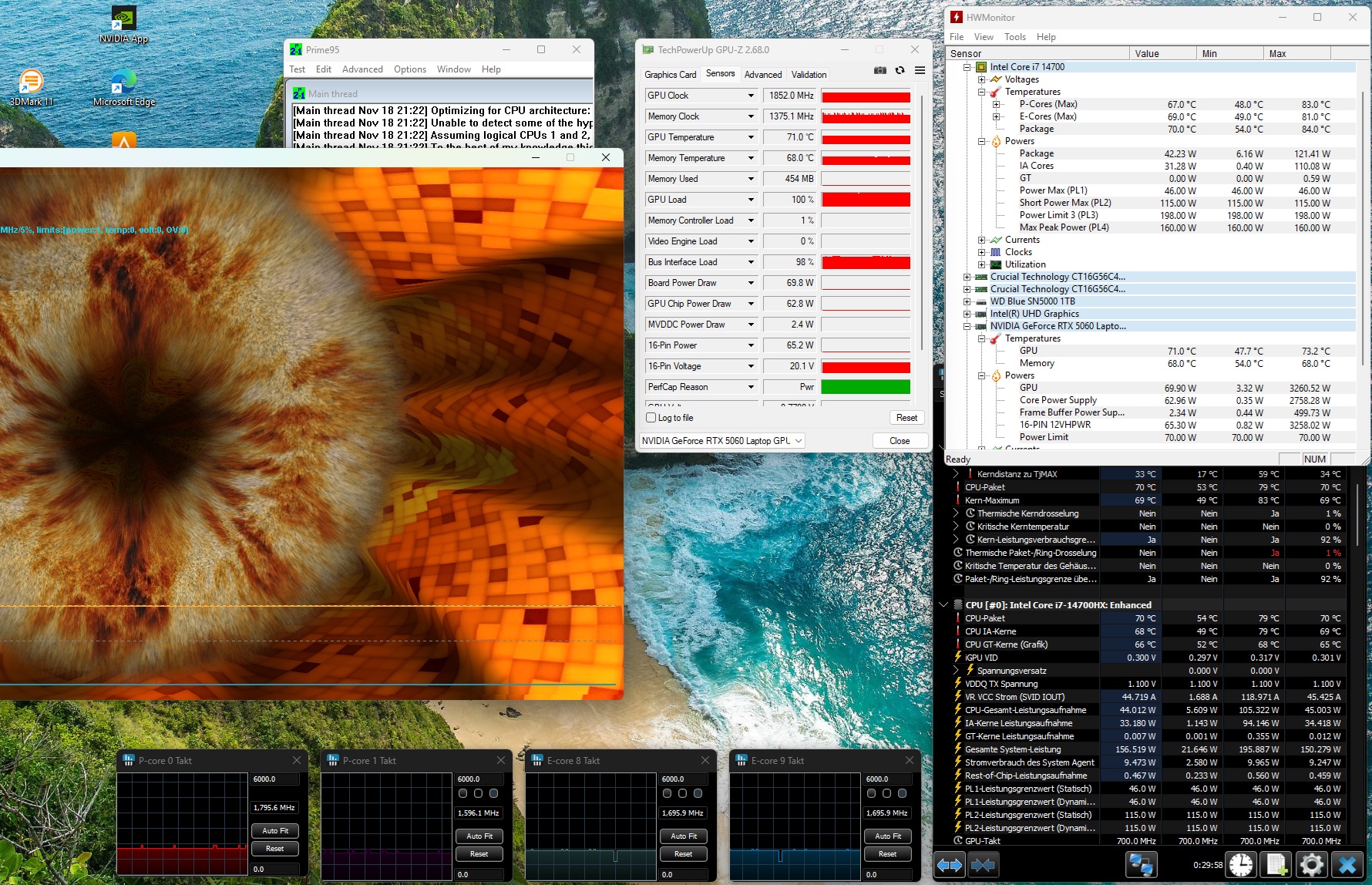Image resolution: width=1372 pixels, height=885 pixels.
Task: Click Auto Fit in P-core 0 Takt
Action: pyautogui.click(x=275, y=831)
